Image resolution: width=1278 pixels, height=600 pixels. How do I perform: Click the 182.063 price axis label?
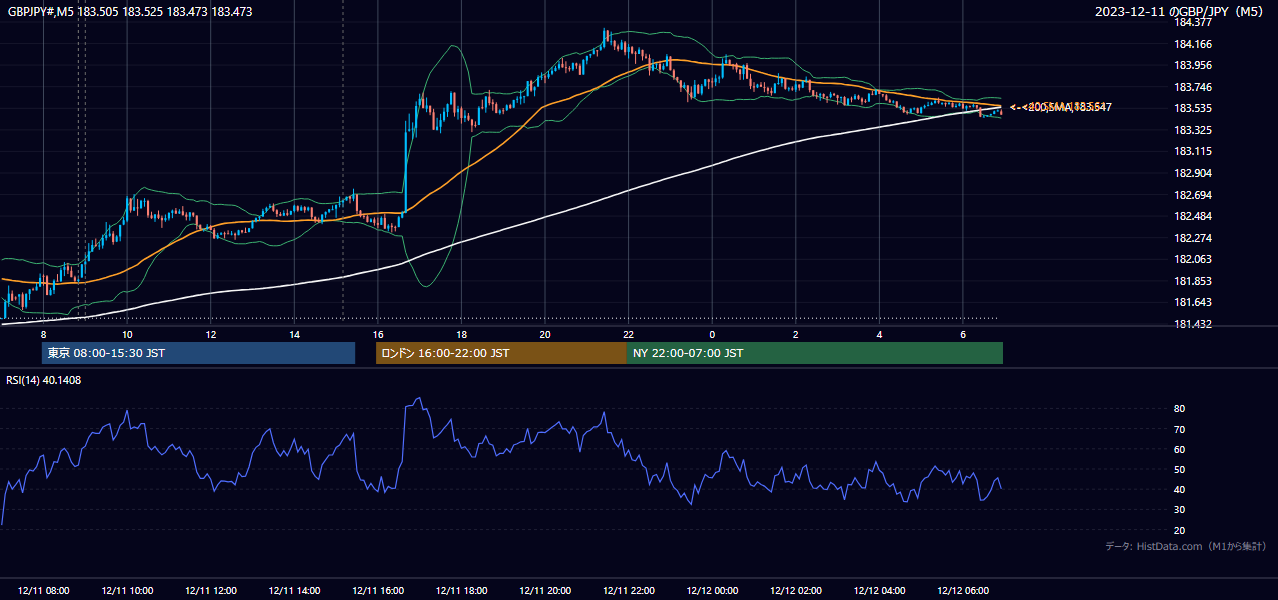point(1192,259)
